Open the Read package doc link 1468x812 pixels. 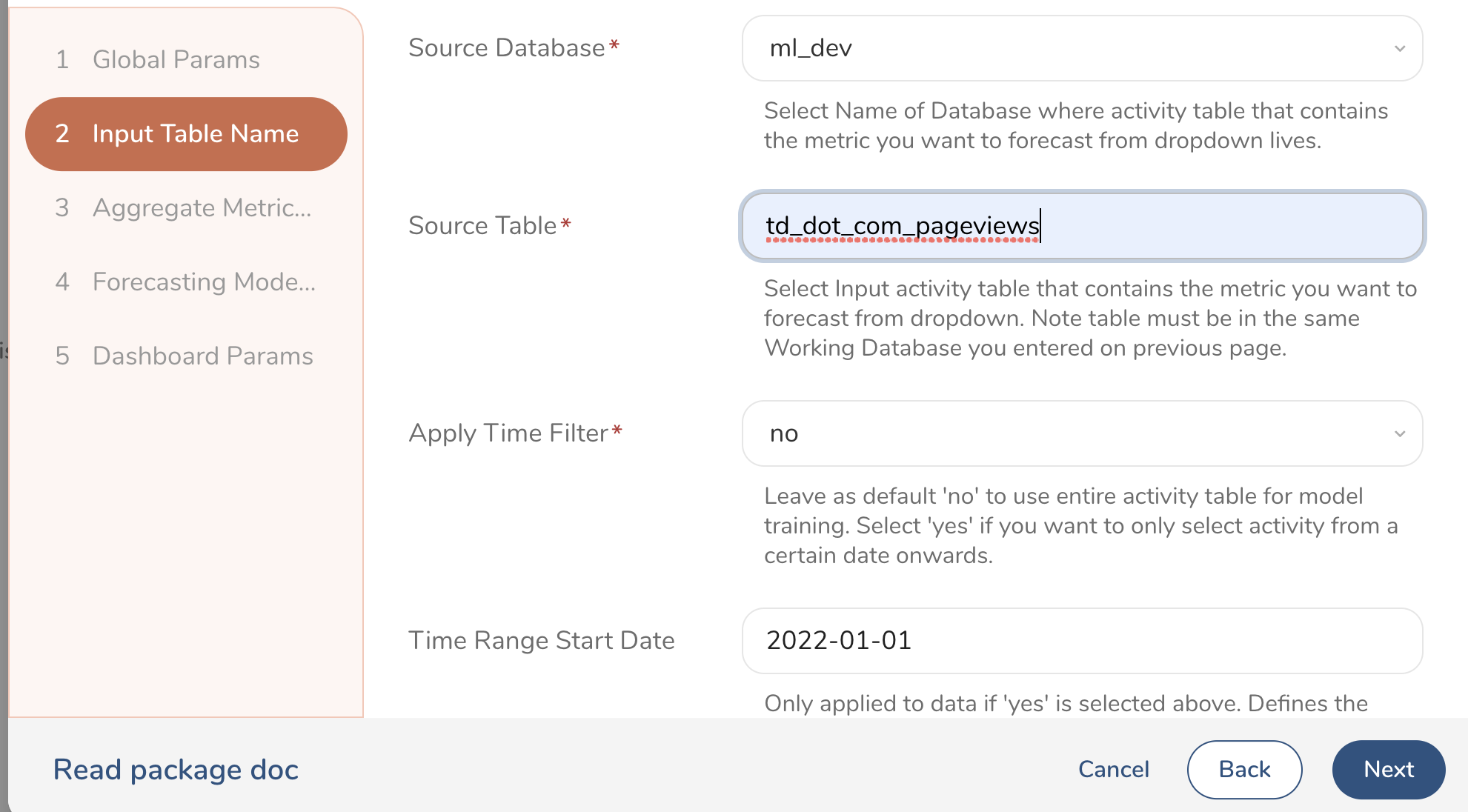click(x=176, y=771)
